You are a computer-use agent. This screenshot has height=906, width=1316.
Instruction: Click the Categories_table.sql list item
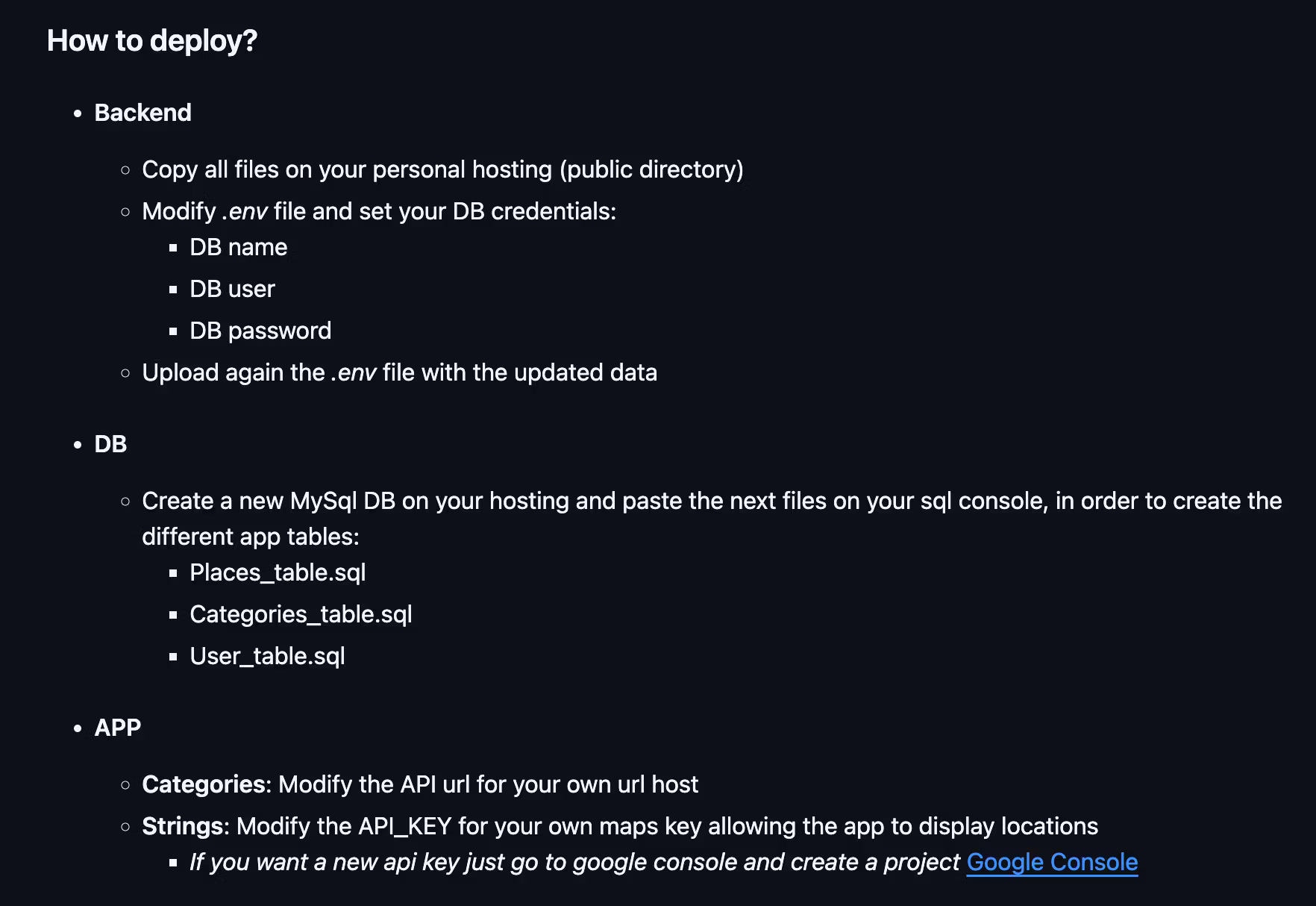coord(301,614)
